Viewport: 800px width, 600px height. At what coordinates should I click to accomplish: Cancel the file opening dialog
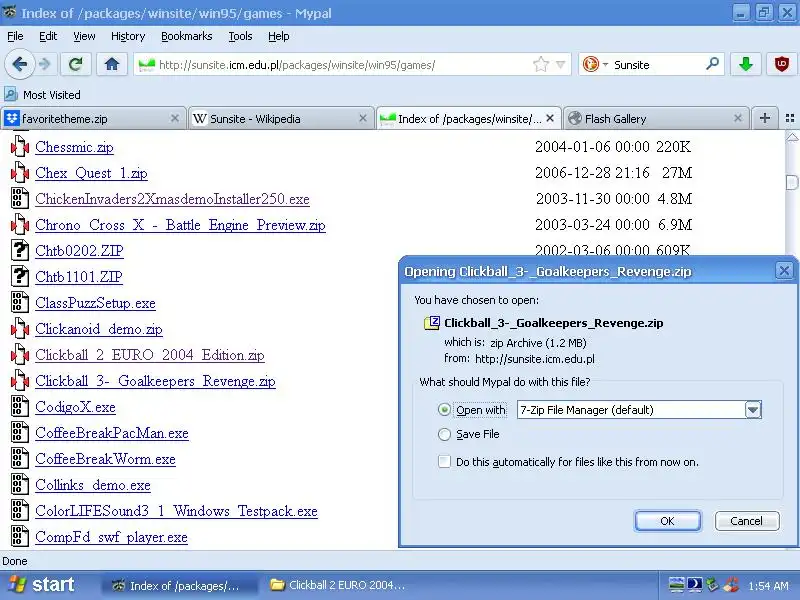tap(746, 521)
